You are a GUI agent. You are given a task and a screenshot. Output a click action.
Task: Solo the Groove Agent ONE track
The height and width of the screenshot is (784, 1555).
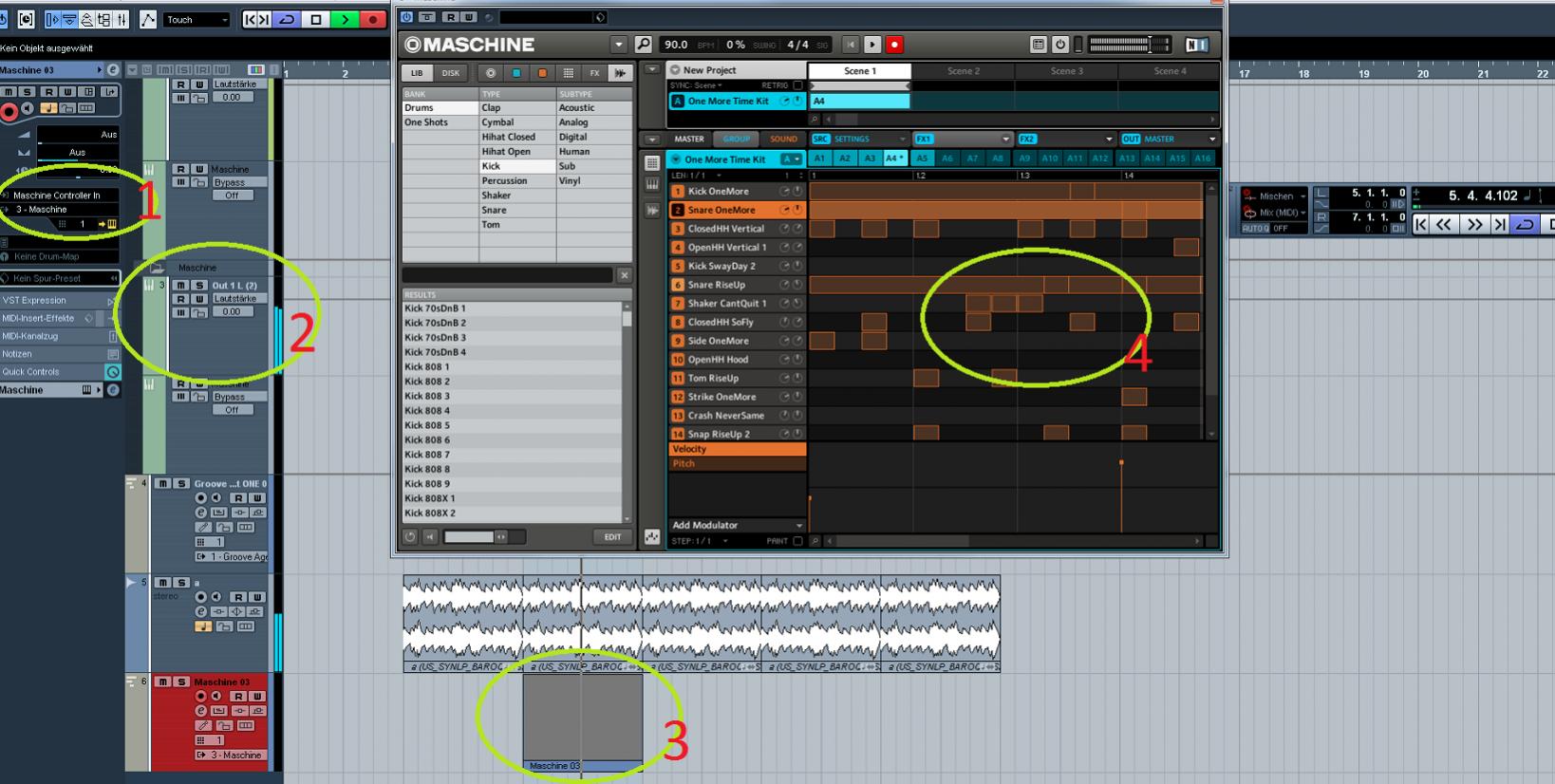coord(180,484)
